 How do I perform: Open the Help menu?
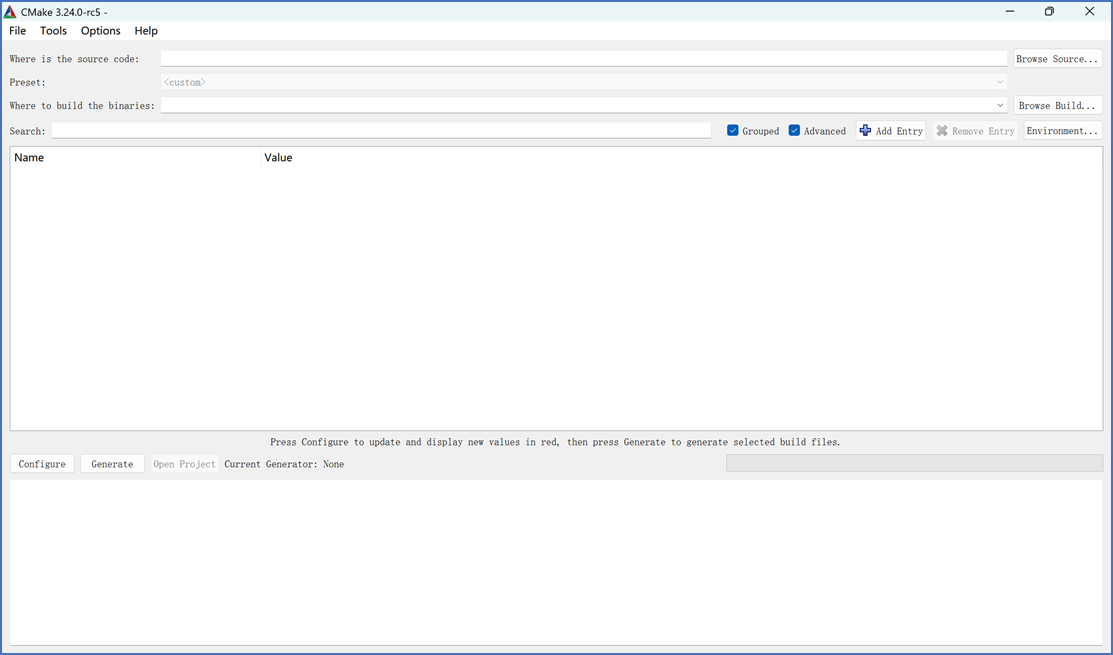(x=146, y=31)
